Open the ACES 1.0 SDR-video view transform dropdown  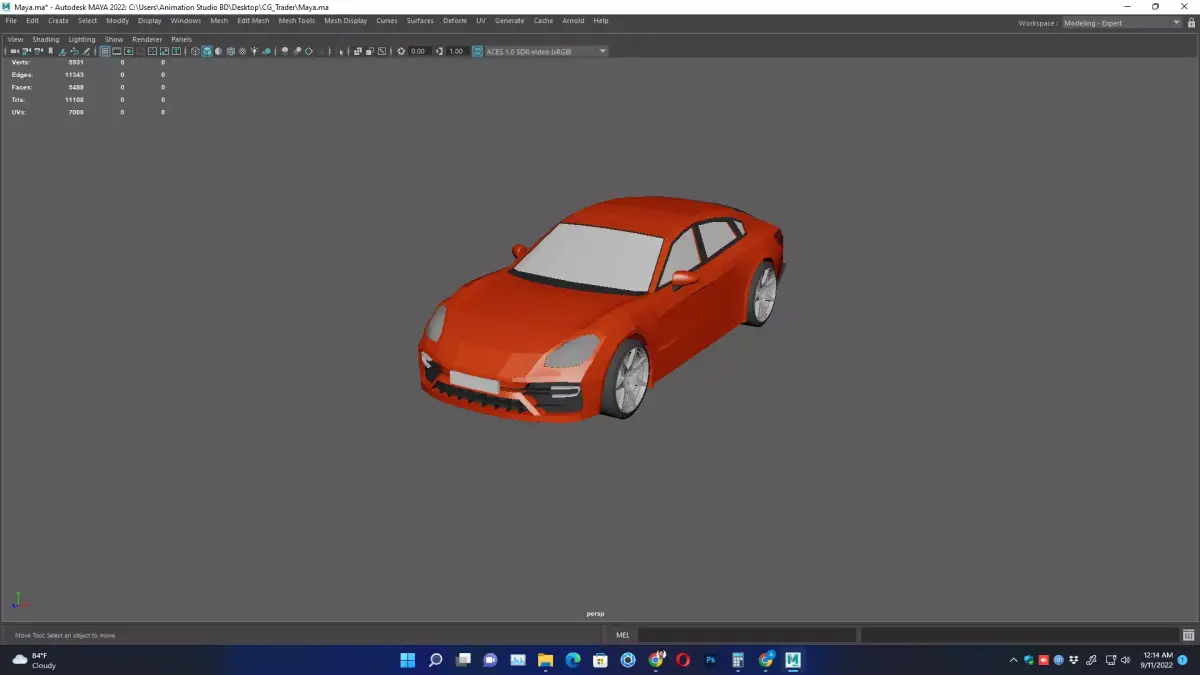[x=546, y=51]
